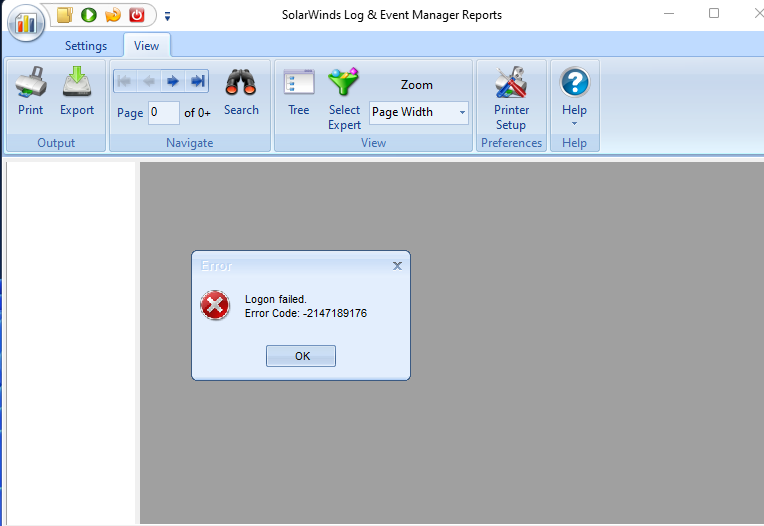Click the Page number input field
Viewport: 764px width, 526px height.
click(x=164, y=113)
